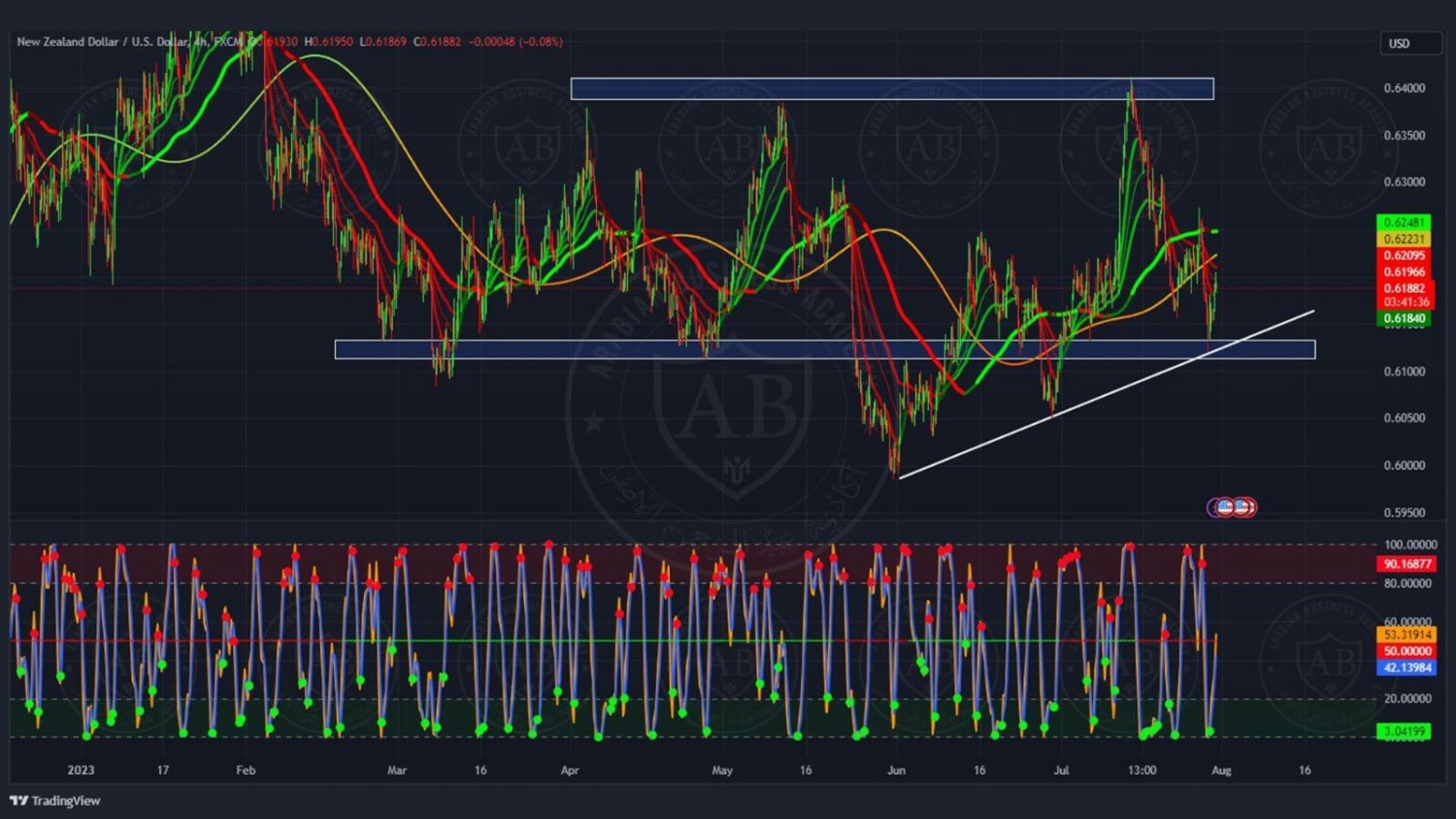This screenshot has height=819, width=1456.
Task: Click the yellow 0.62231 price label
Action: point(1404,239)
